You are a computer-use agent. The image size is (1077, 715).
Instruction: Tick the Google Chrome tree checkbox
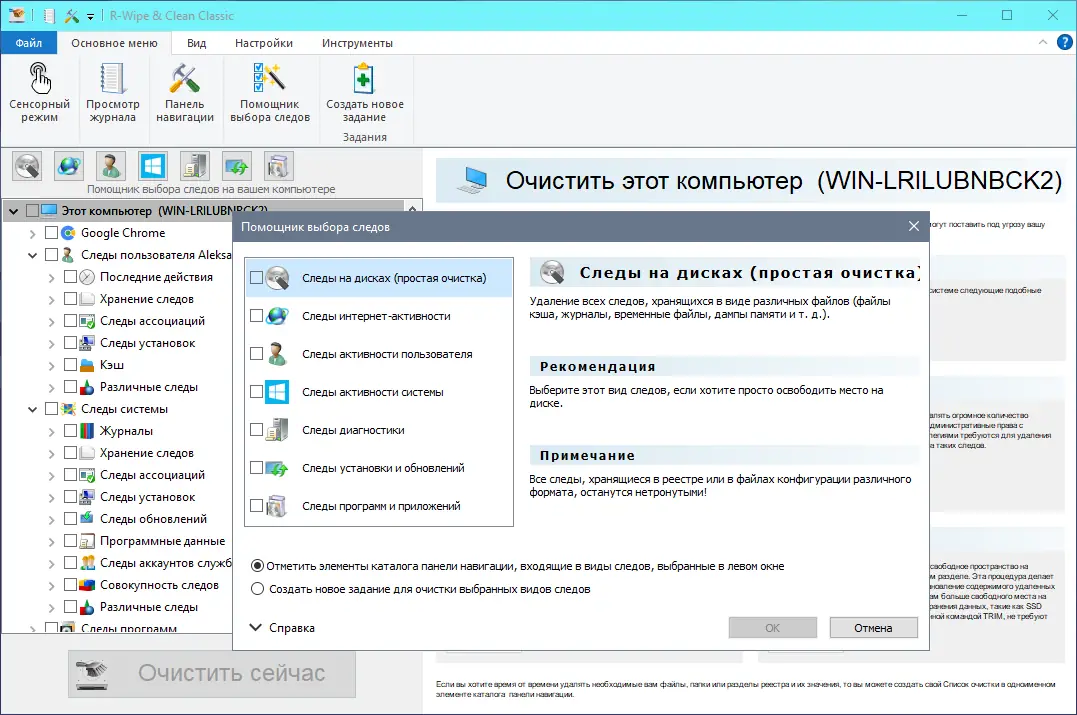(52, 233)
